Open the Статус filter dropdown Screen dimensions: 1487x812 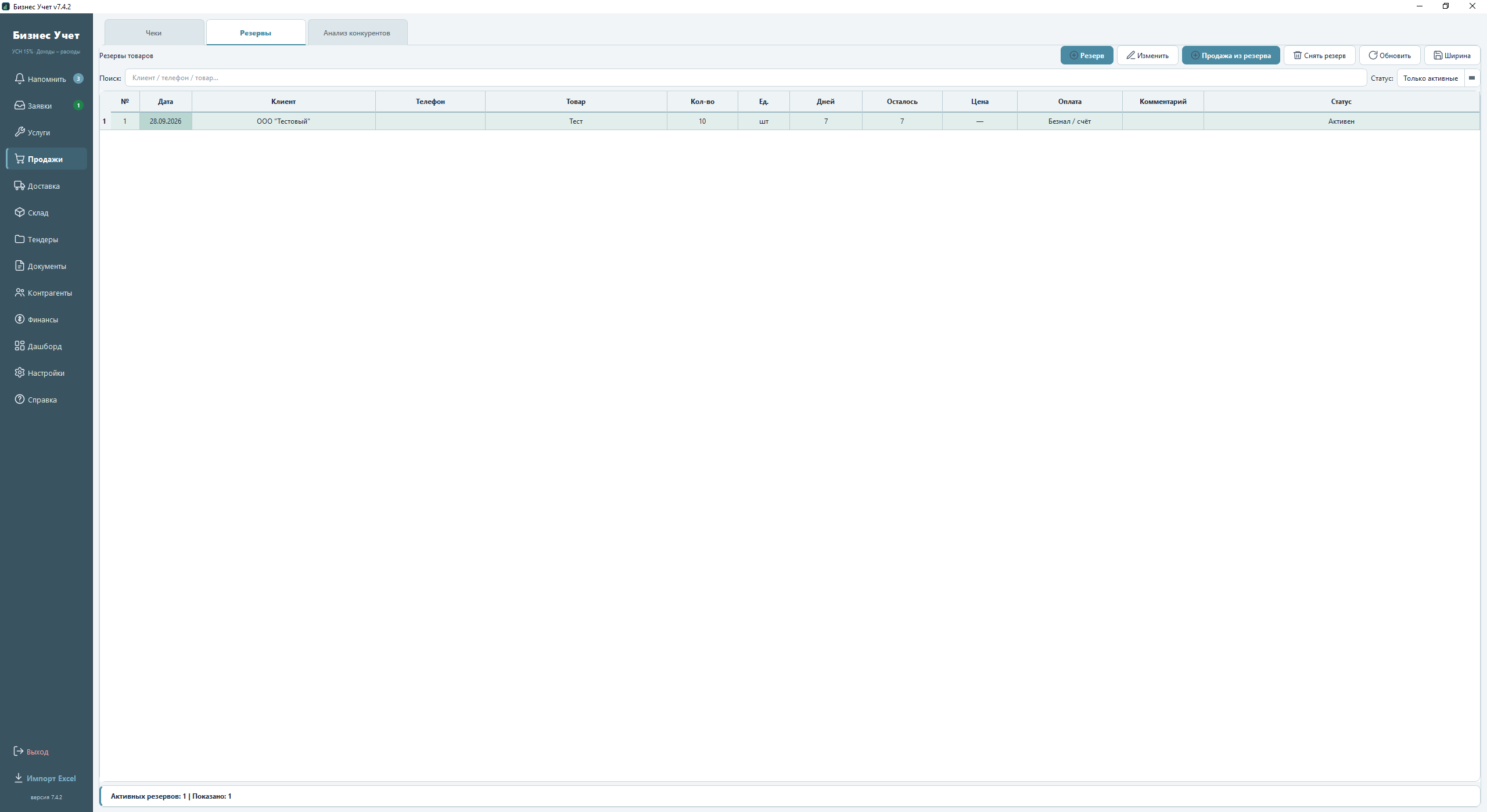1438,78
